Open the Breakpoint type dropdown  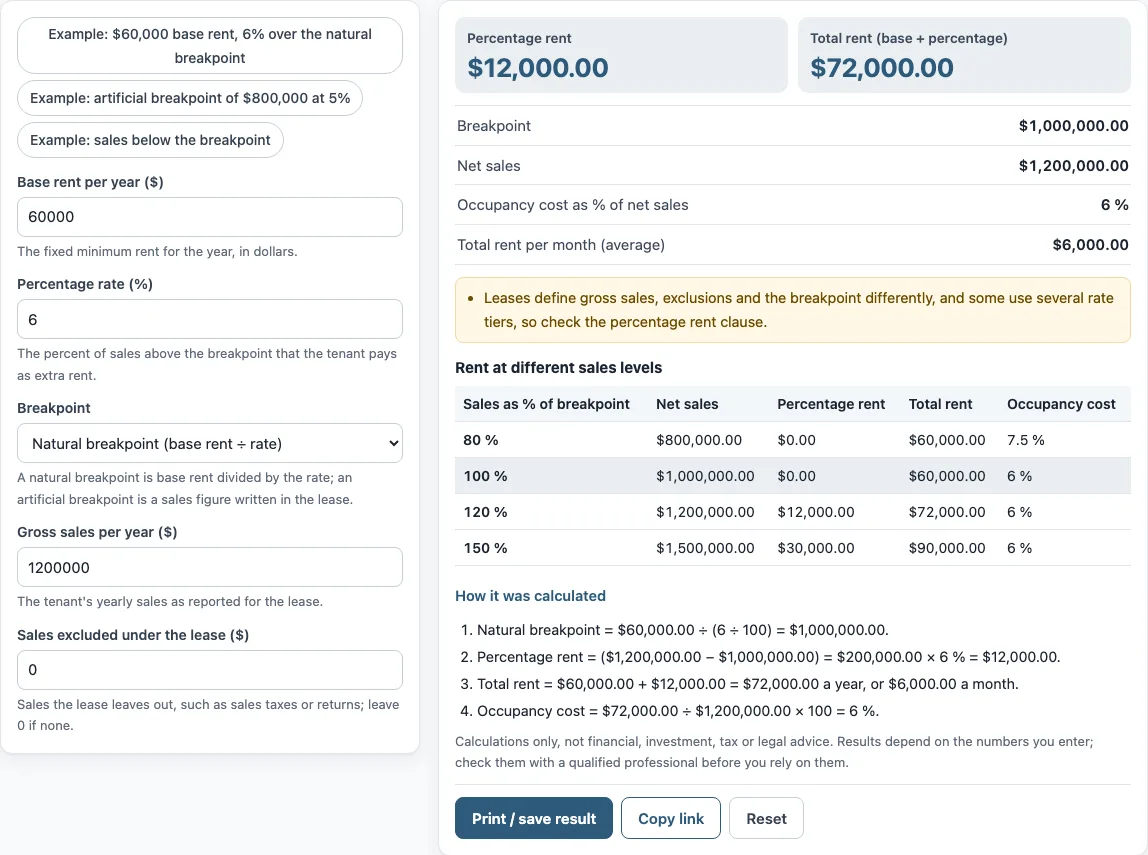tap(209, 444)
